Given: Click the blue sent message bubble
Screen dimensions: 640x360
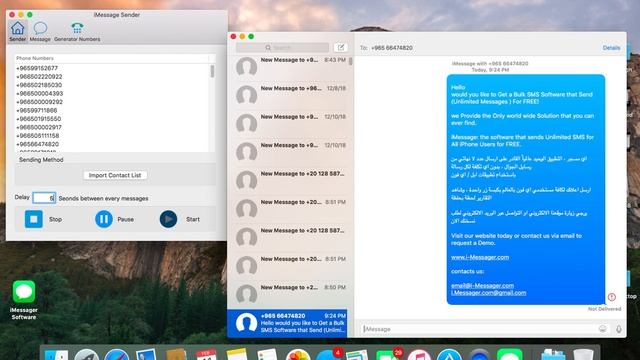Looking at the screenshot, I should point(526,189).
